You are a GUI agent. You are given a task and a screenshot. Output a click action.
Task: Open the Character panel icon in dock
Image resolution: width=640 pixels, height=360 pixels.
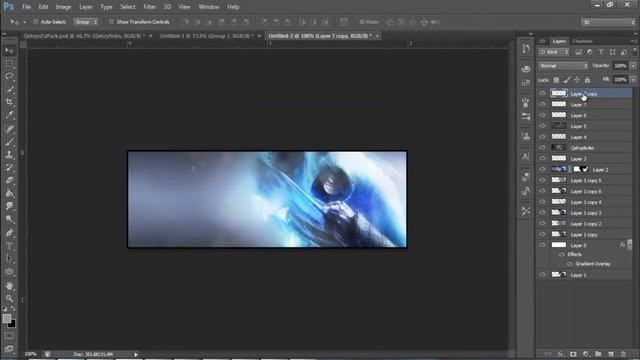(x=526, y=157)
